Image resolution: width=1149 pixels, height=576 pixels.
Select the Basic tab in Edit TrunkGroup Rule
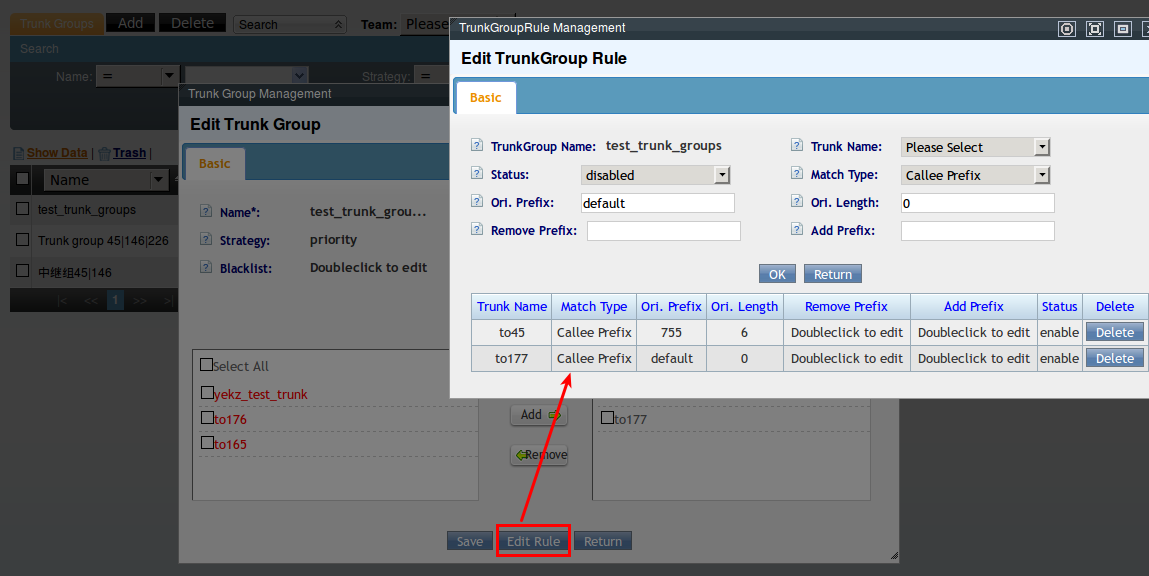486,98
